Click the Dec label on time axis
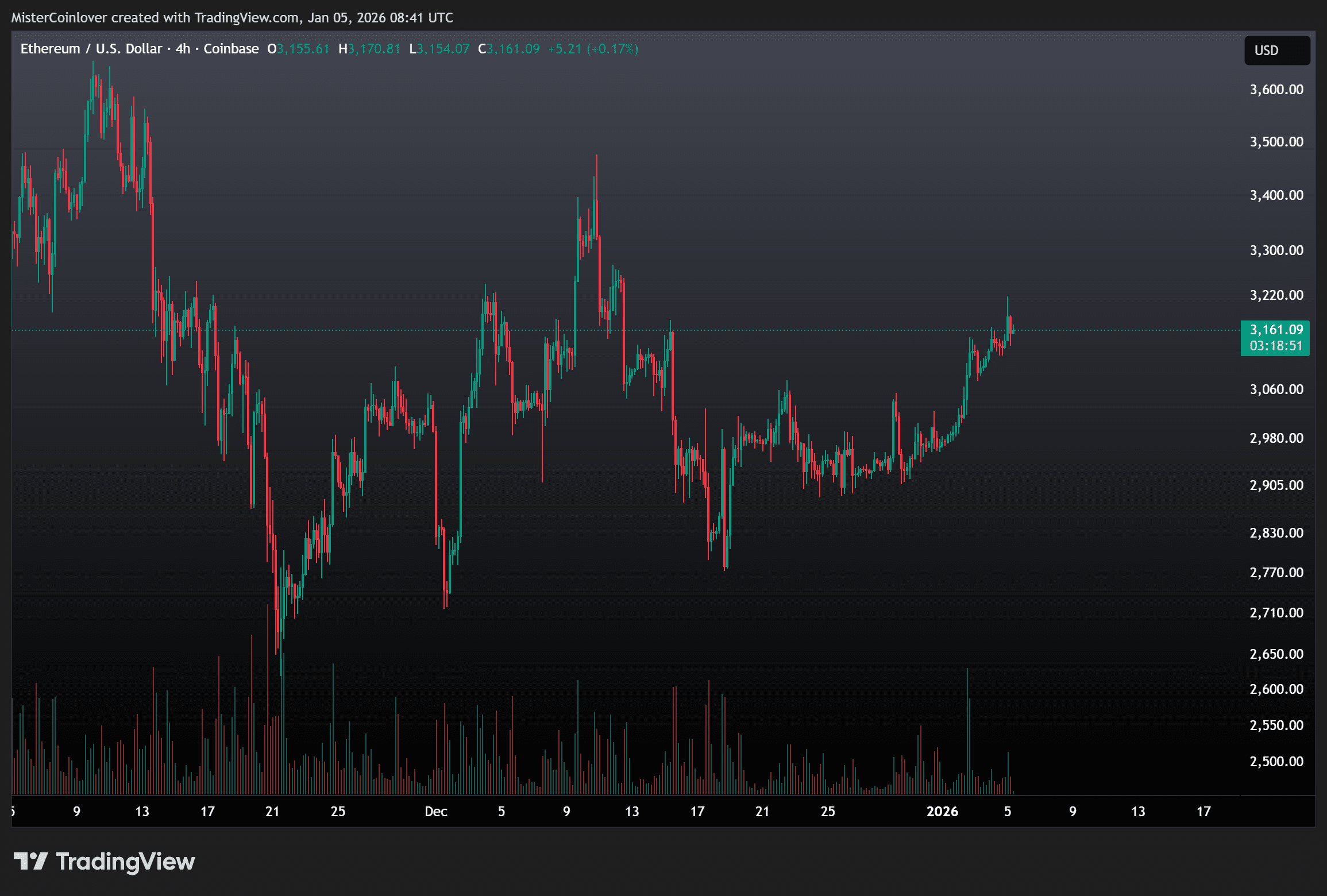The height and width of the screenshot is (896, 1327). (435, 812)
